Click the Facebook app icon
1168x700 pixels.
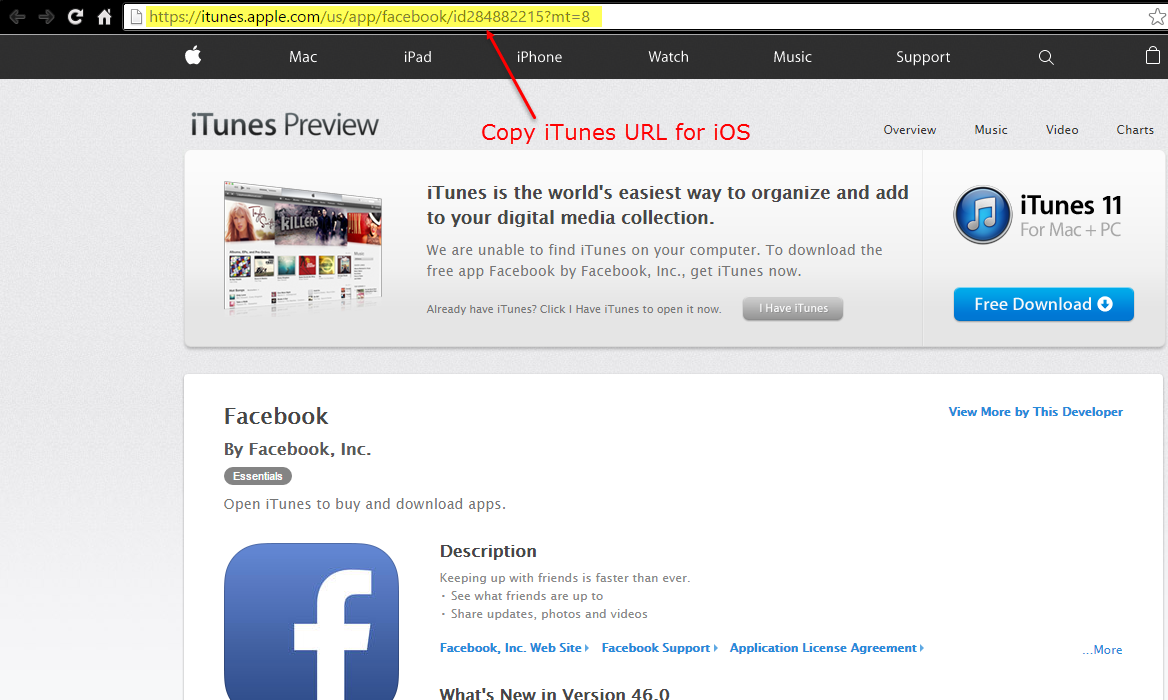(x=311, y=621)
